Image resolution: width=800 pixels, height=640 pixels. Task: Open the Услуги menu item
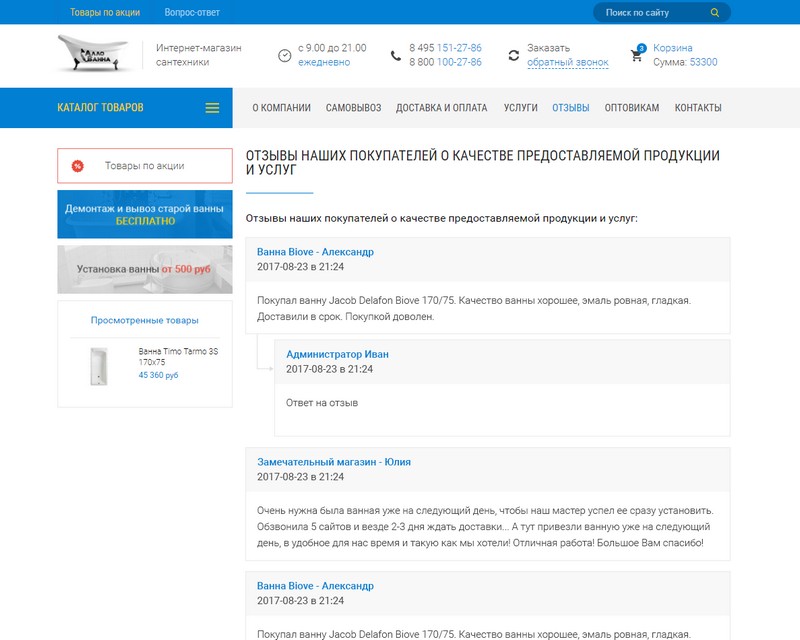point(520,108)
